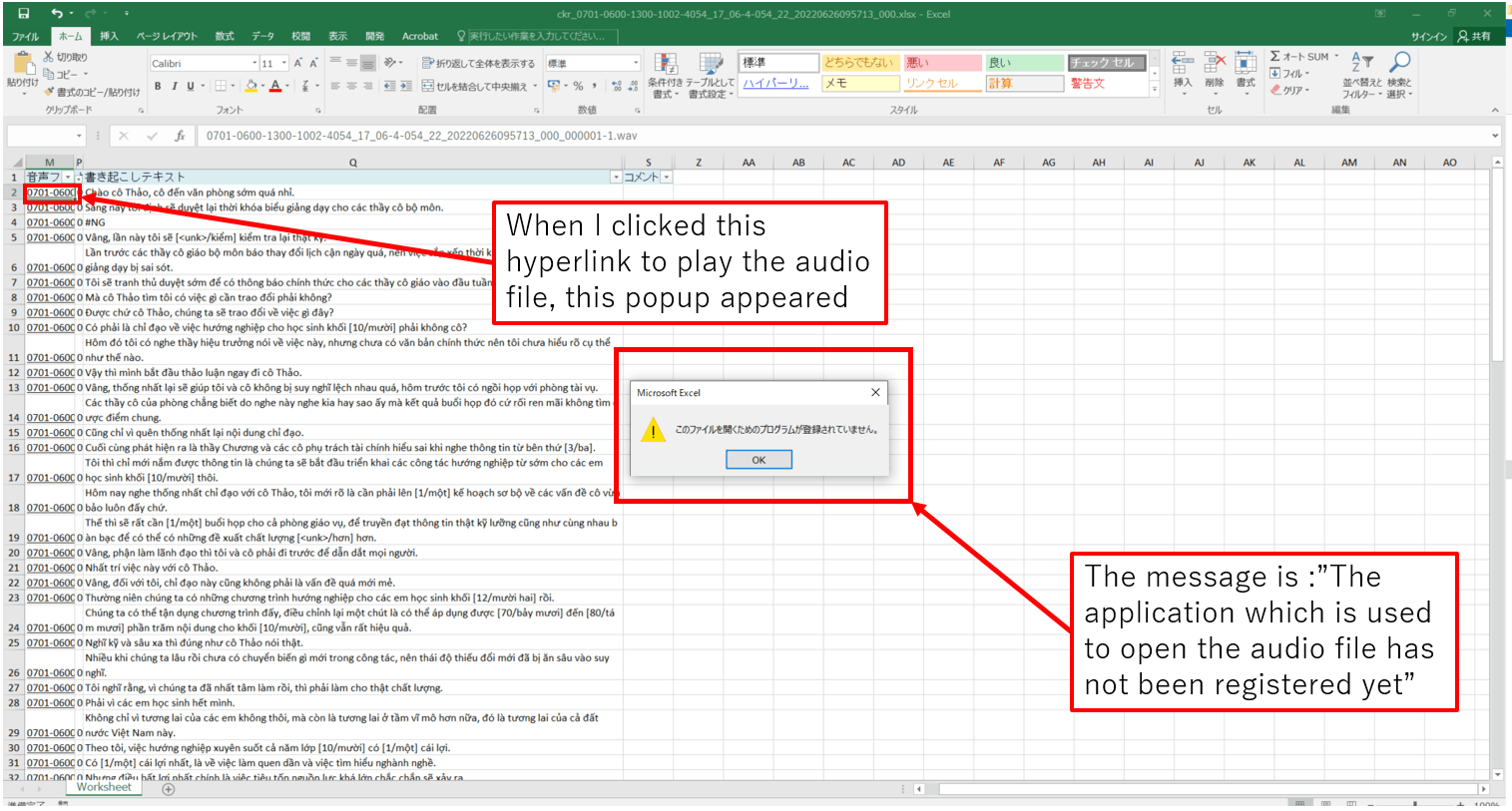1512x811 pixels.
Task: Expand the number format dropdown (標準)
Action: click(636, 63)
